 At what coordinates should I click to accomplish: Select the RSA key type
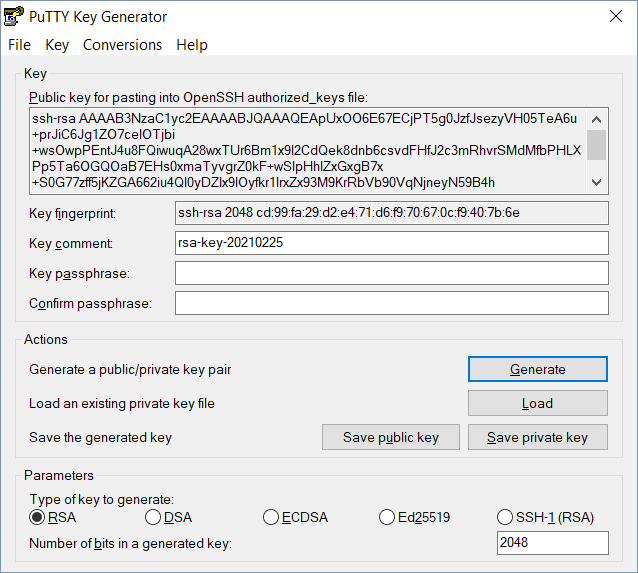(x=52, y=517)
